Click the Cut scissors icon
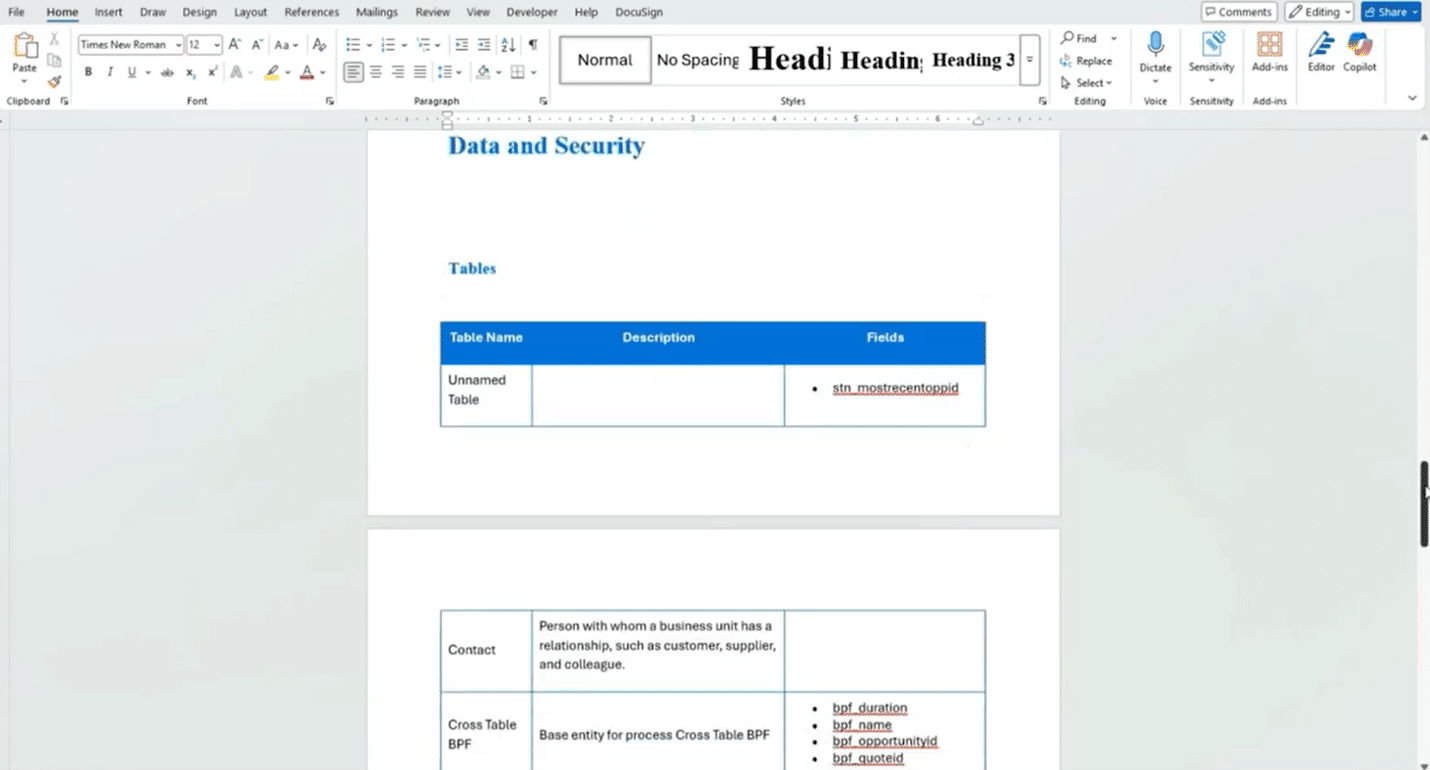This screenshot has height=770, width=1430. click(x=54, y=38)
